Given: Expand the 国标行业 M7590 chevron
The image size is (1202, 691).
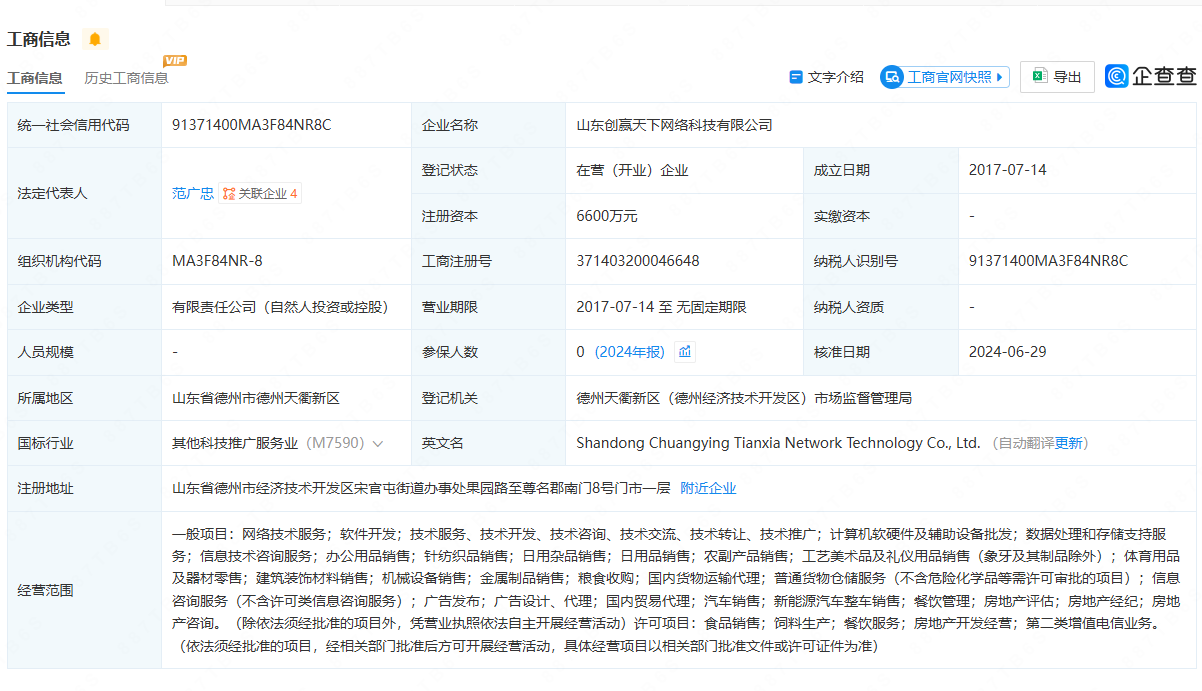Looking at the screenshot, I should 378,443.
